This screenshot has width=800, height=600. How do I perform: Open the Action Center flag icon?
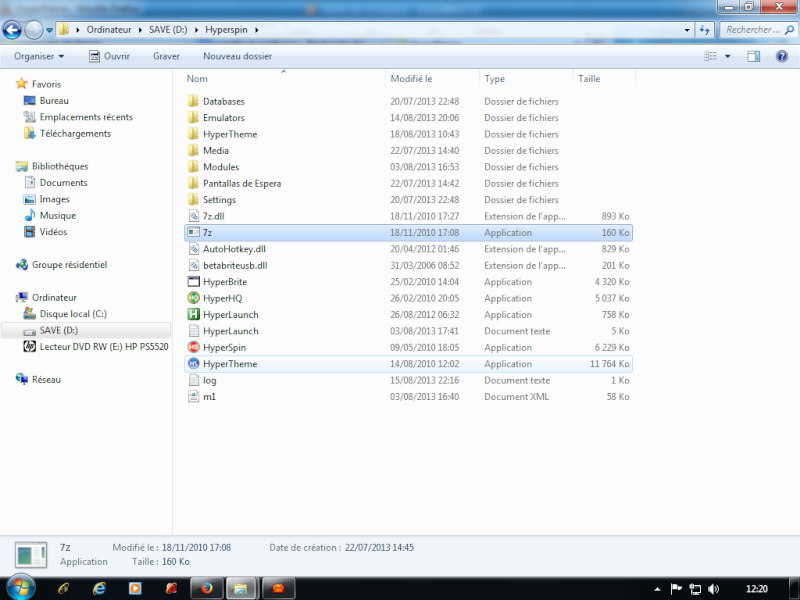tap(676, 589)
